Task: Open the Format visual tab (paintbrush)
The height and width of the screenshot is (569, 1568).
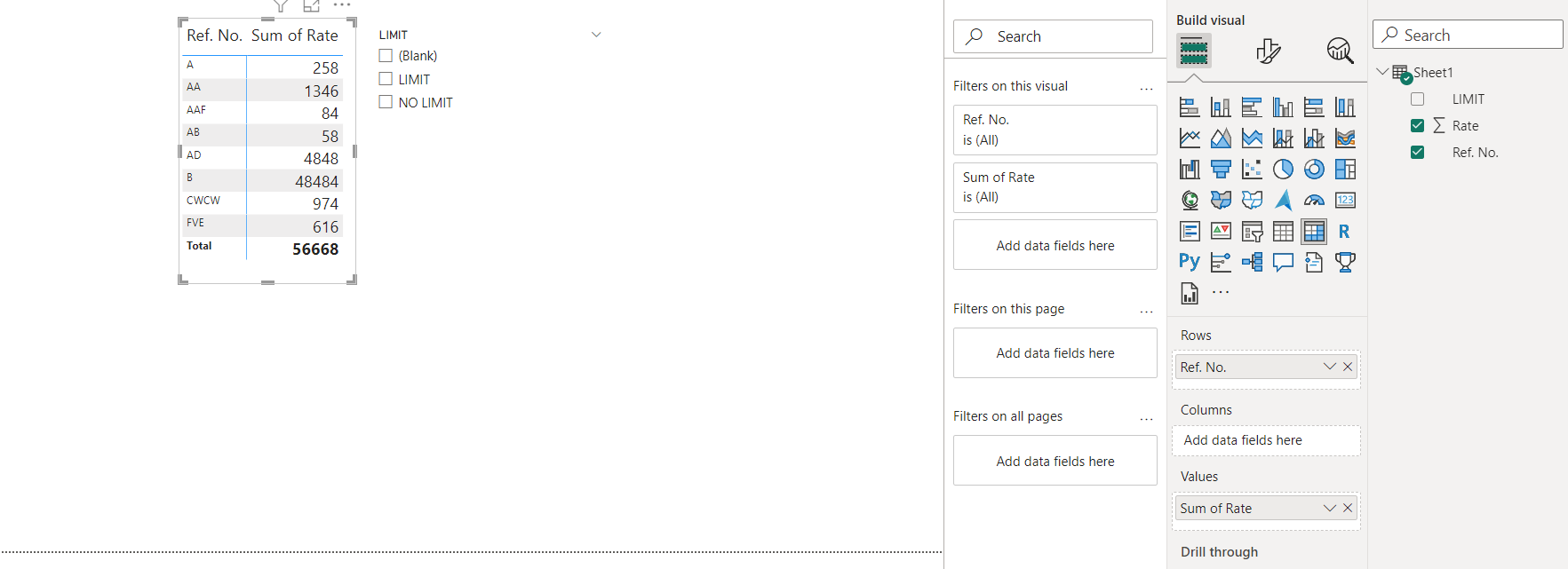Action: coord(1269,51)
